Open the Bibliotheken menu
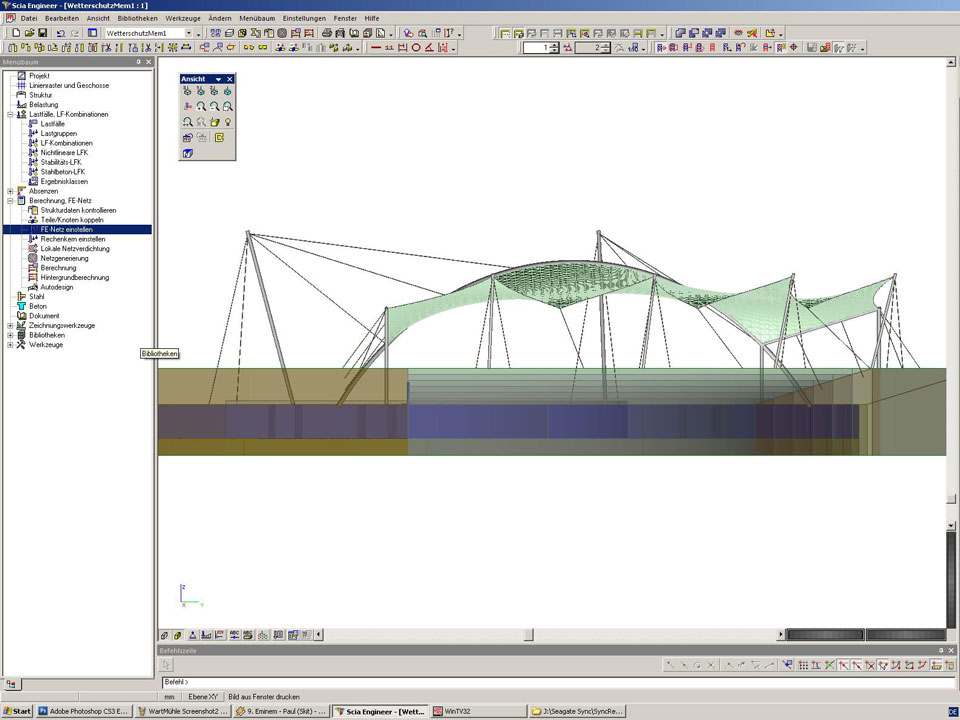Viewport: 960px width, 720px height. point(135,18)
